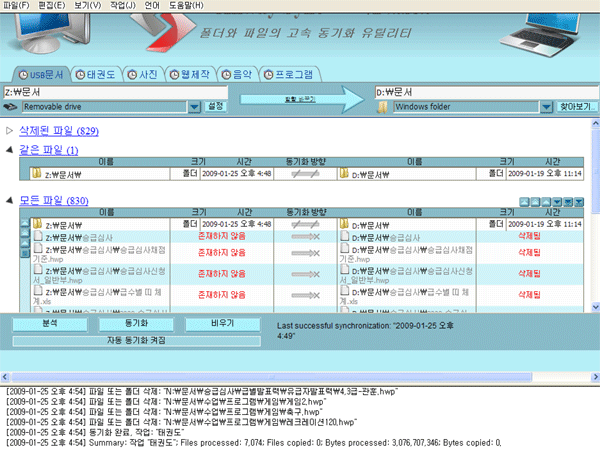Click the 비우기 clear button
Image resolution: width=600 pixels, height=452 pixels.
click(223, 324)
